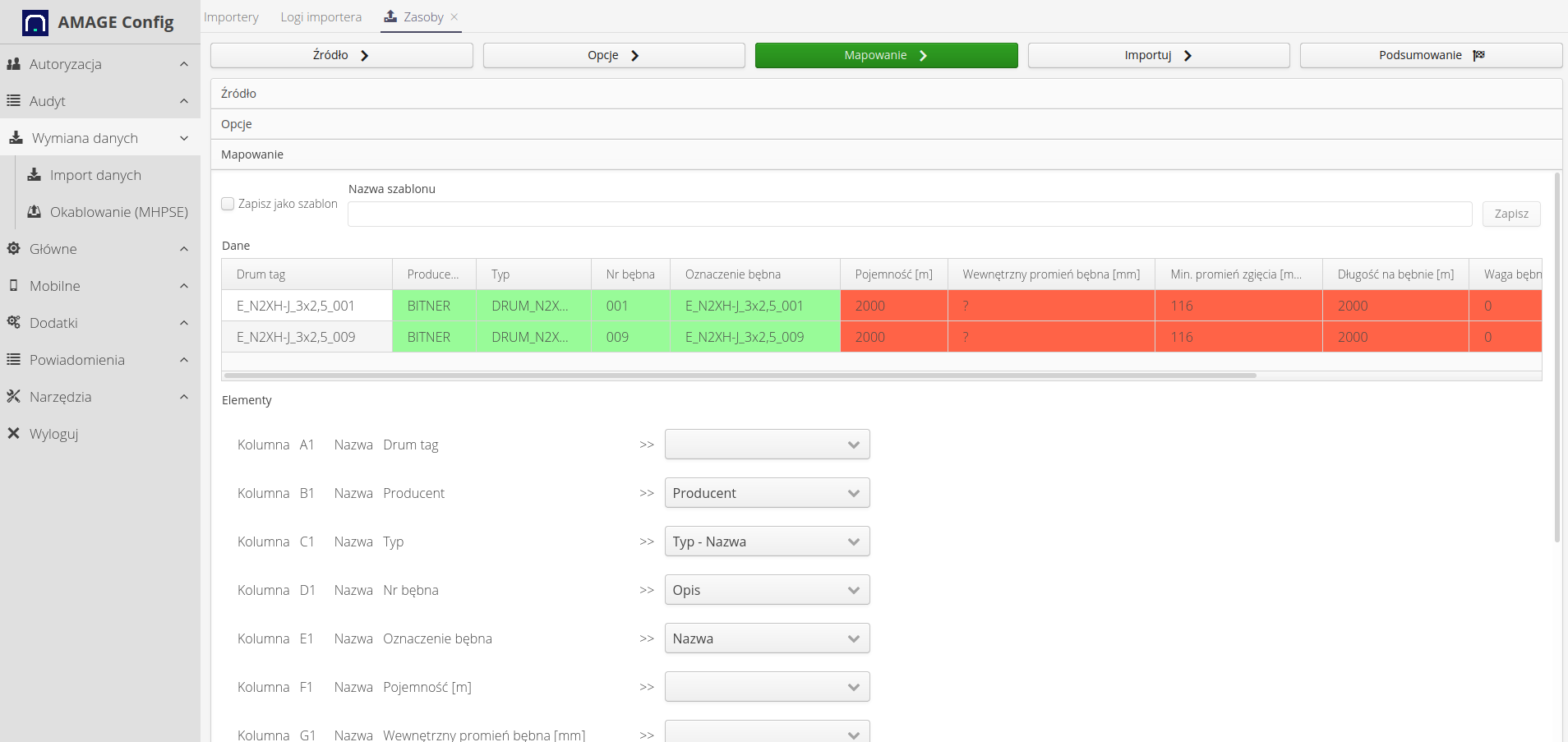Click the Import danych download icon
1568x742 pixels.
pos(34,175)
